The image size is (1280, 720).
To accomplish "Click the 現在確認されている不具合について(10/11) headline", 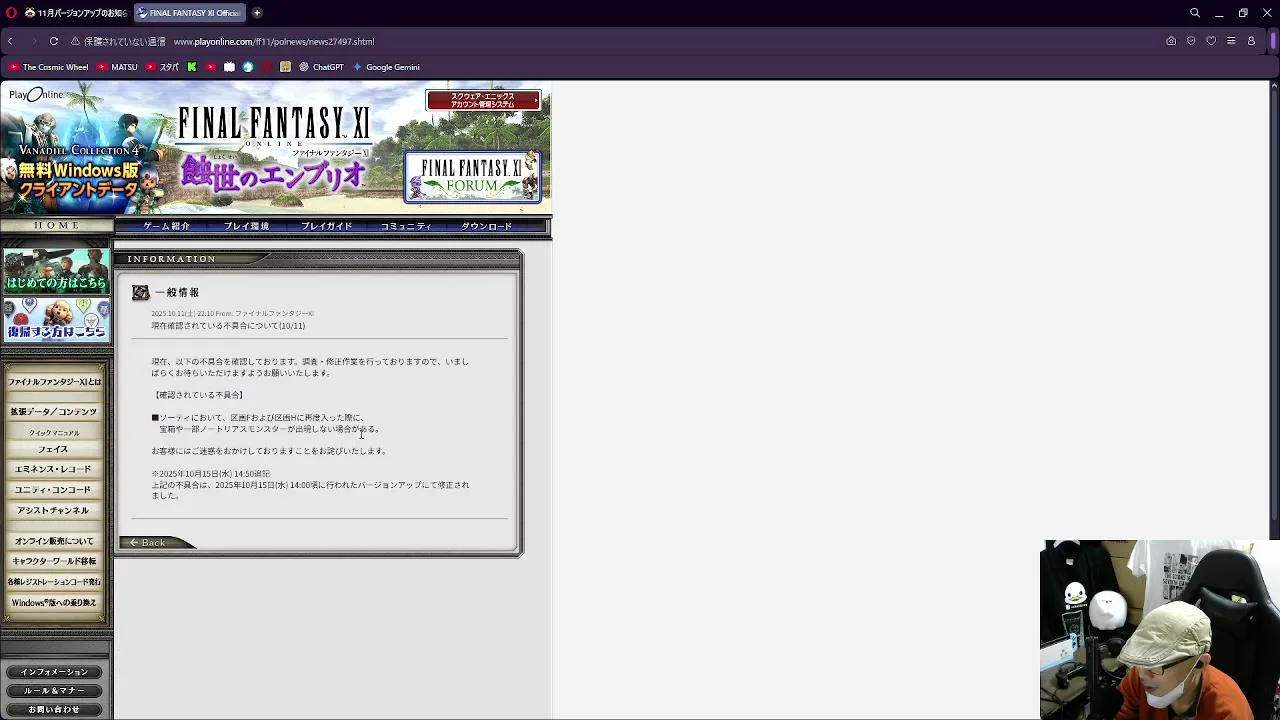I will (x=228, y=326).
